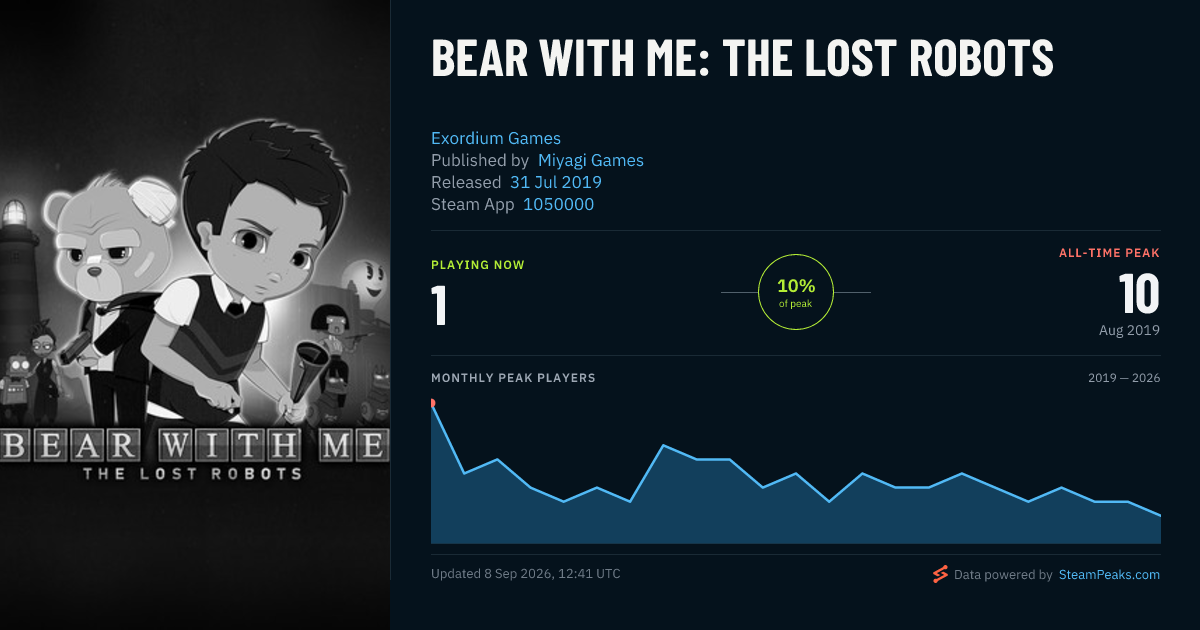The image size is (1200, 630).
Task: Click the last data point on chart line
Action: coord(1160,515)
